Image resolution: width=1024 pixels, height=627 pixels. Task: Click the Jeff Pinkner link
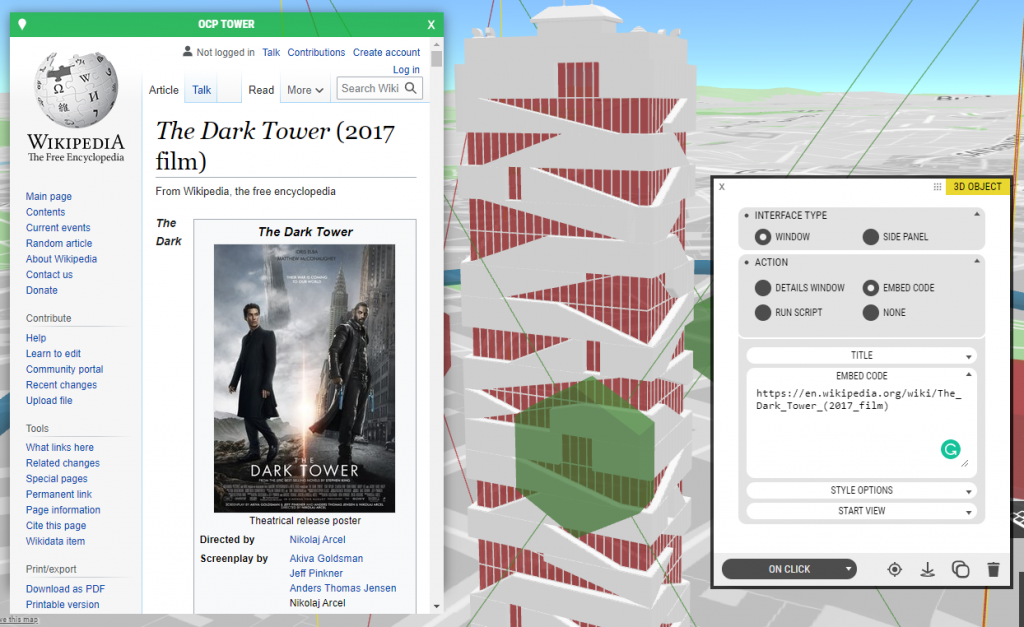tap(316, 573)
